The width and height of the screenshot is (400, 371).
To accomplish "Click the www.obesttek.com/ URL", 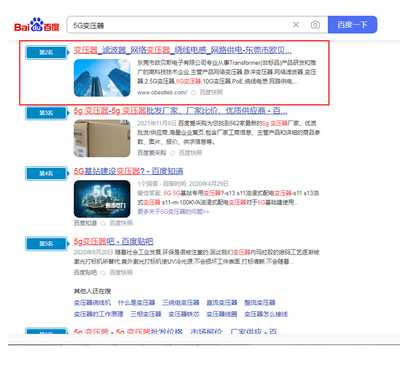I will [x=162, y=92].
